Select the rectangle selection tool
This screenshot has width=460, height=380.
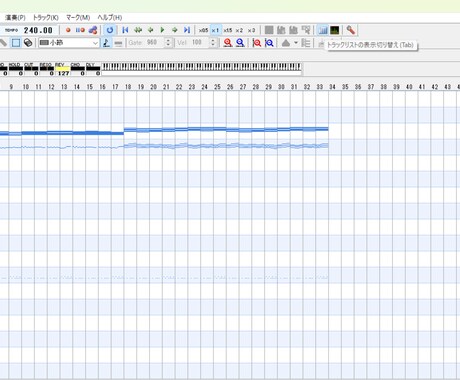click(x=16, y=43)
